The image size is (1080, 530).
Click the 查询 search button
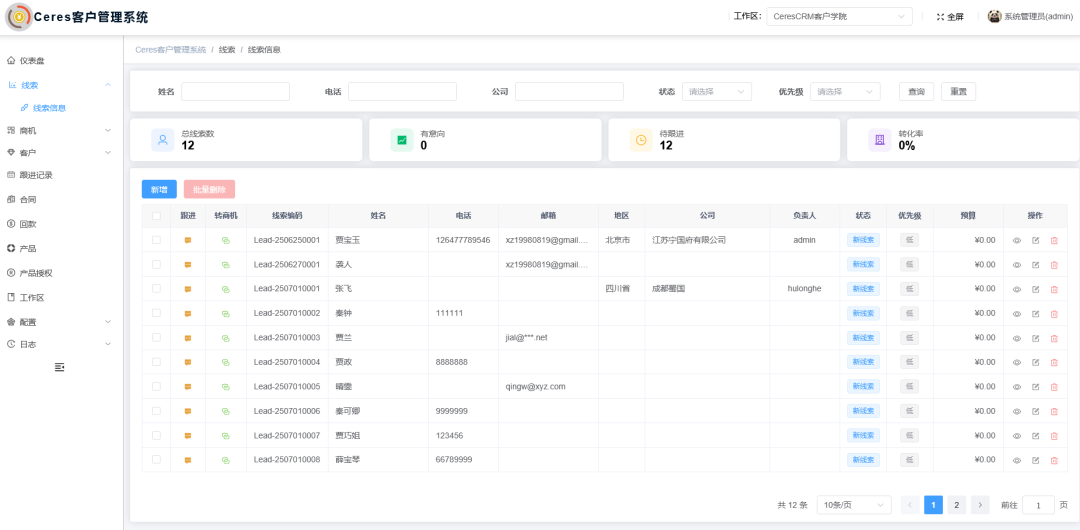916,92
